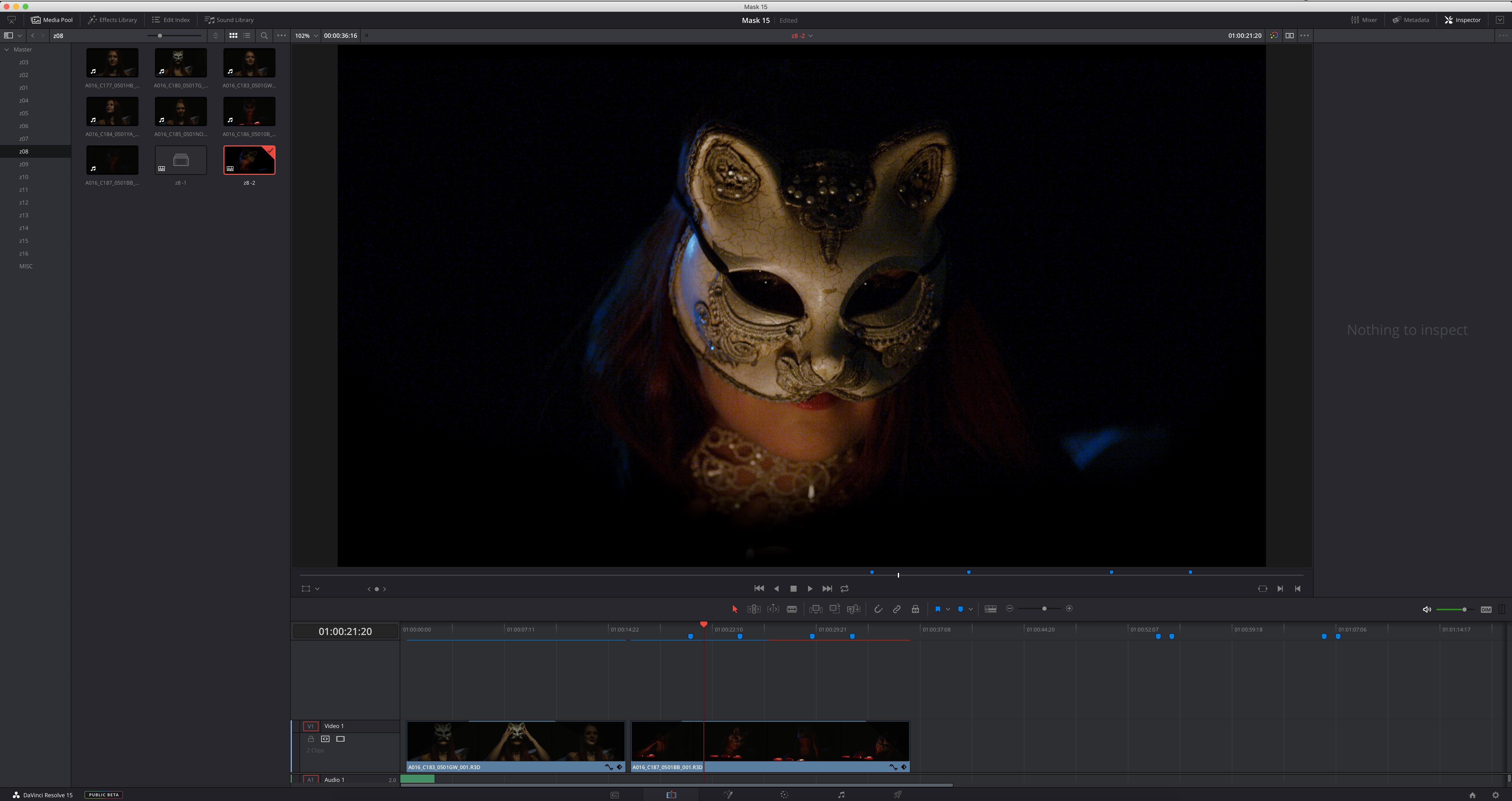The image size is (1512, 801).
Task: Play in reverse button
Action: click(x=777, y=588)
